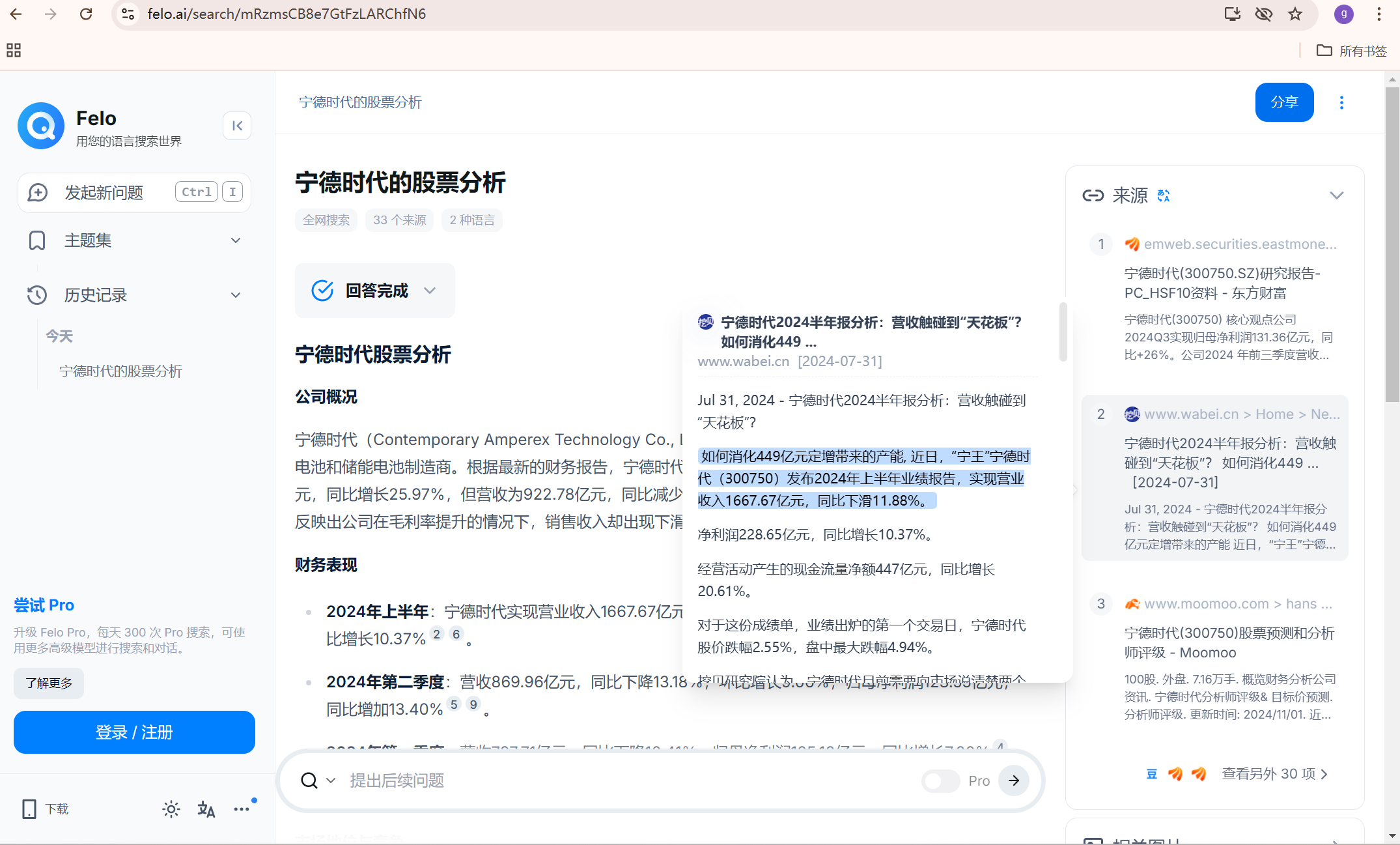This screenshot has width=1400, height=845.
Task: Collapse the Felo sidebar panel
Action: (x=237, y=126)
